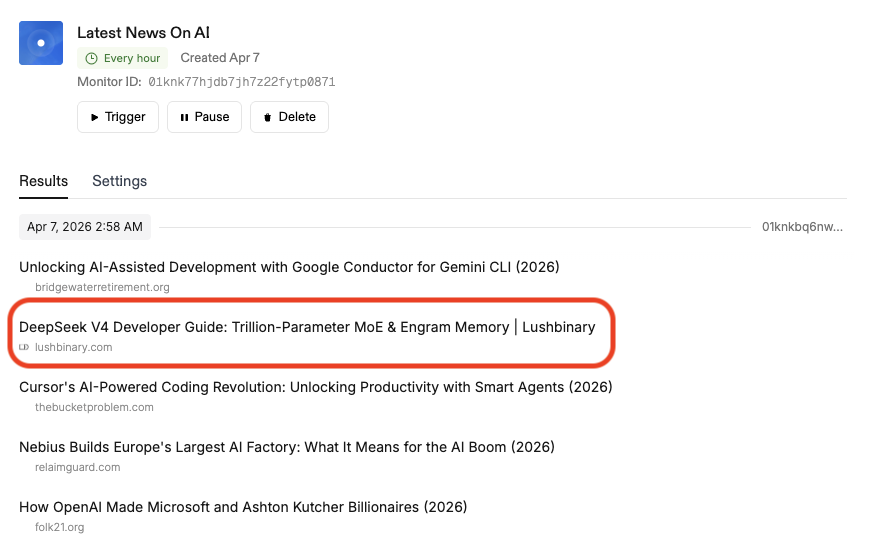
Task: Click the blue monitor avatar icon
Action: point(41,43)
